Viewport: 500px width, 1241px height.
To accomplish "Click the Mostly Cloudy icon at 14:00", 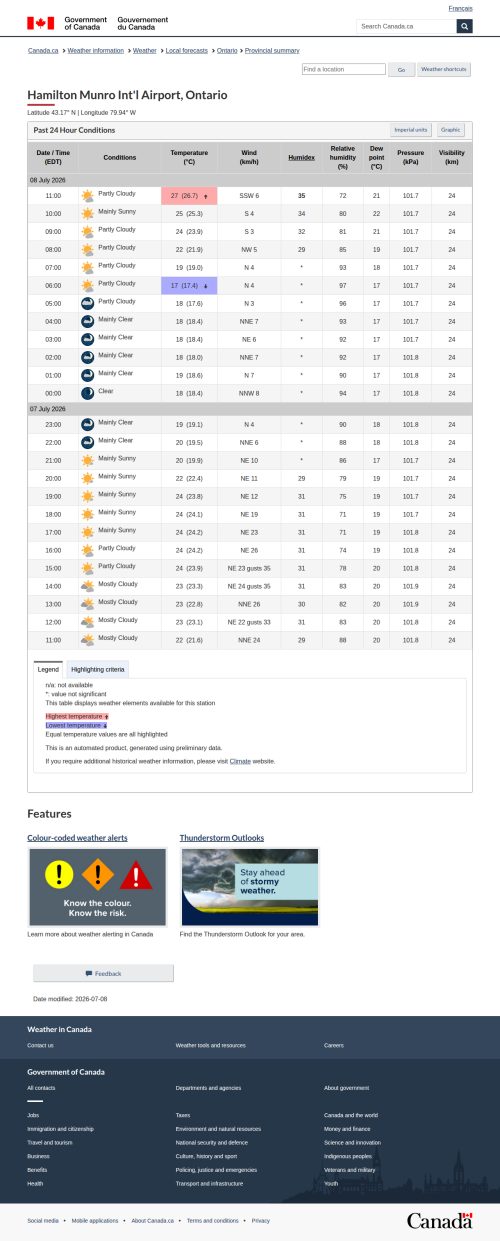I will 88,587.
